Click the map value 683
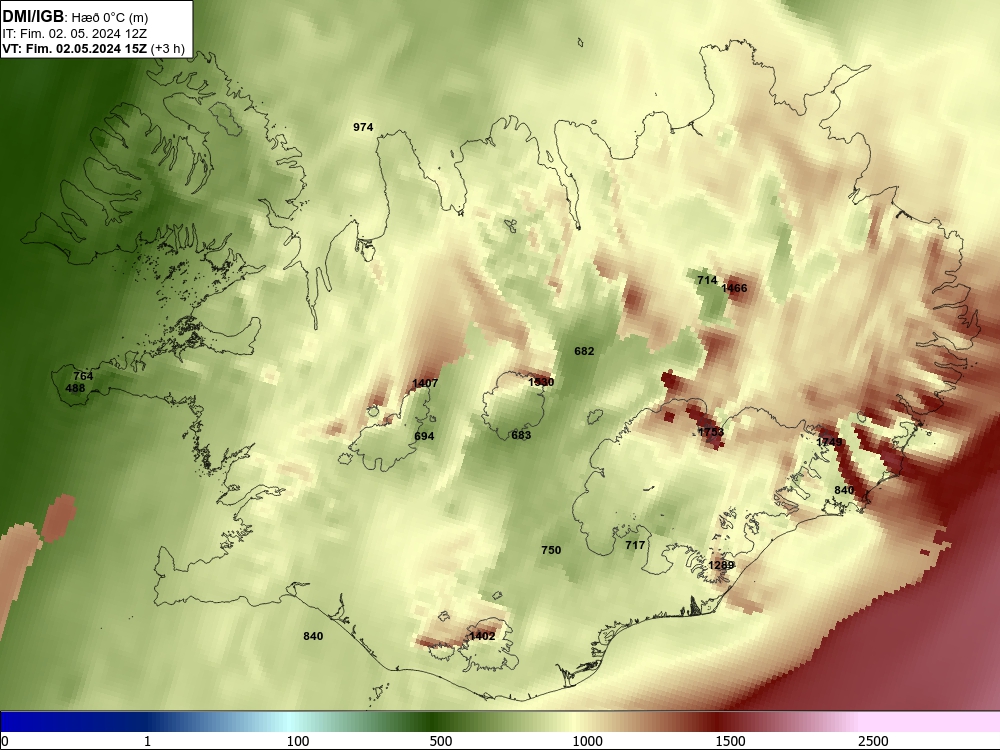 521,435
